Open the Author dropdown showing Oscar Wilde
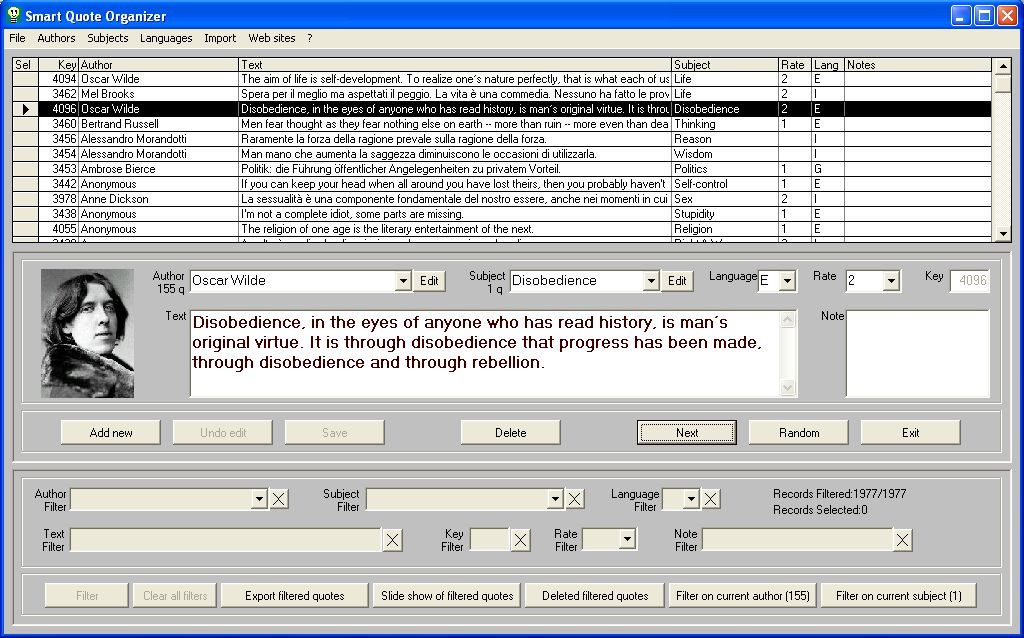 tap(403, 281)
